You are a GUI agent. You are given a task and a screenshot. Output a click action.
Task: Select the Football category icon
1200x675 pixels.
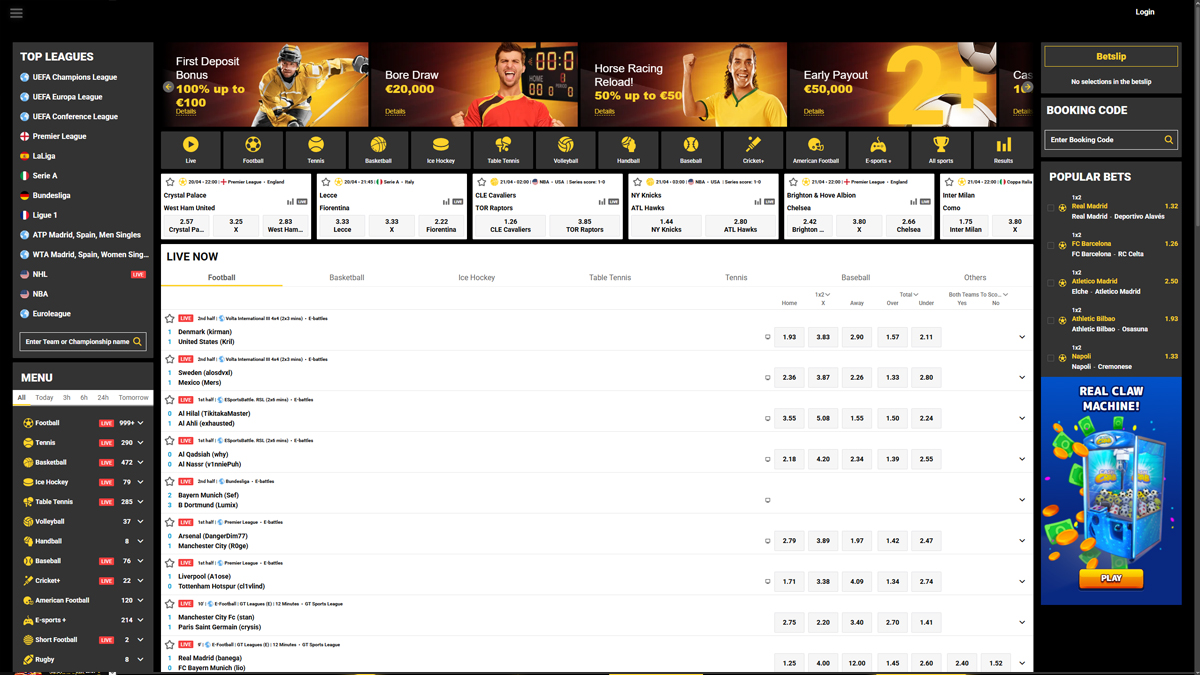click(253, 145)
